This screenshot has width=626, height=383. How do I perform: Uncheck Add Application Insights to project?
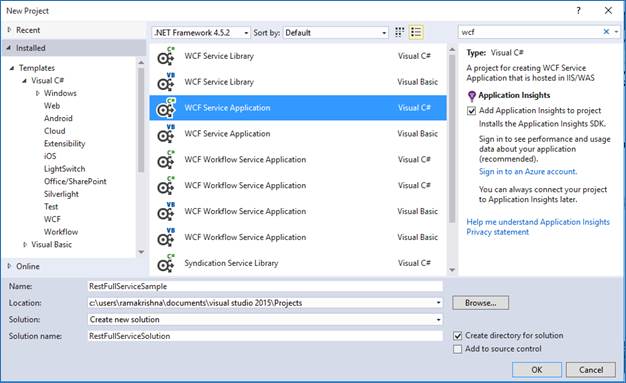[471, 111]
